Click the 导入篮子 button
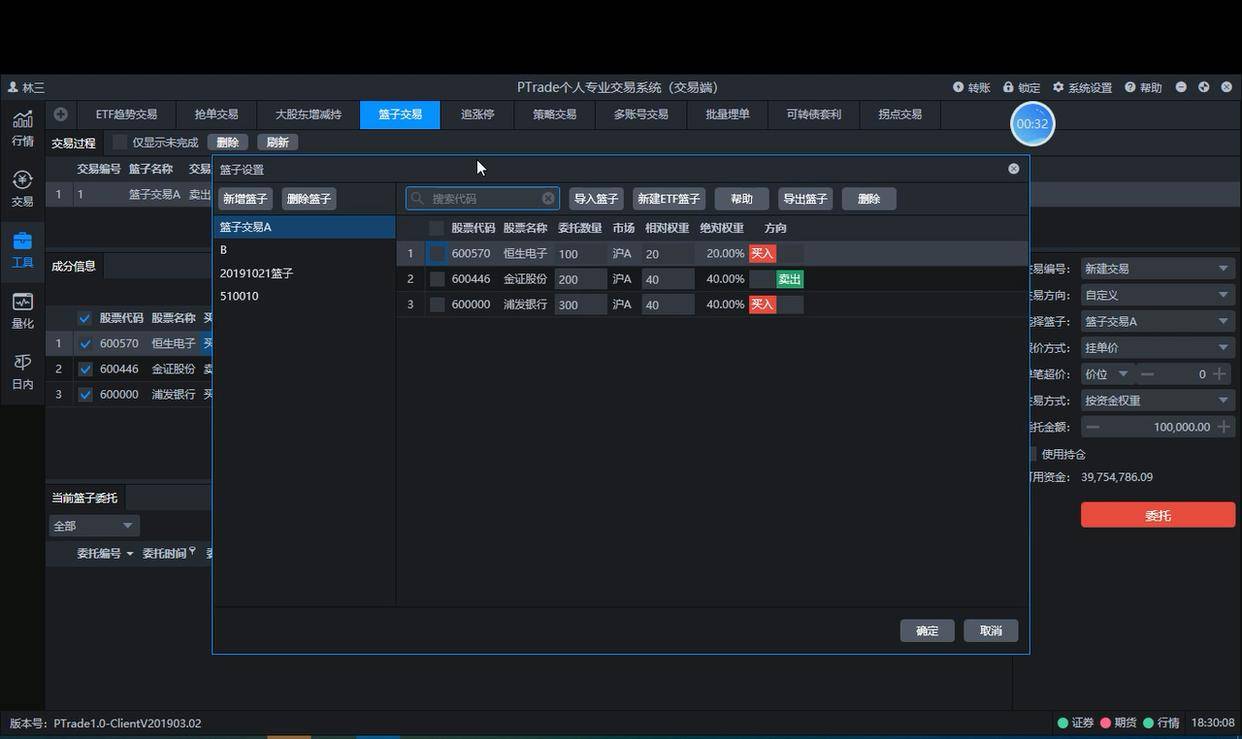Screen dimensions: 1242x739 (x=596, y=199)
